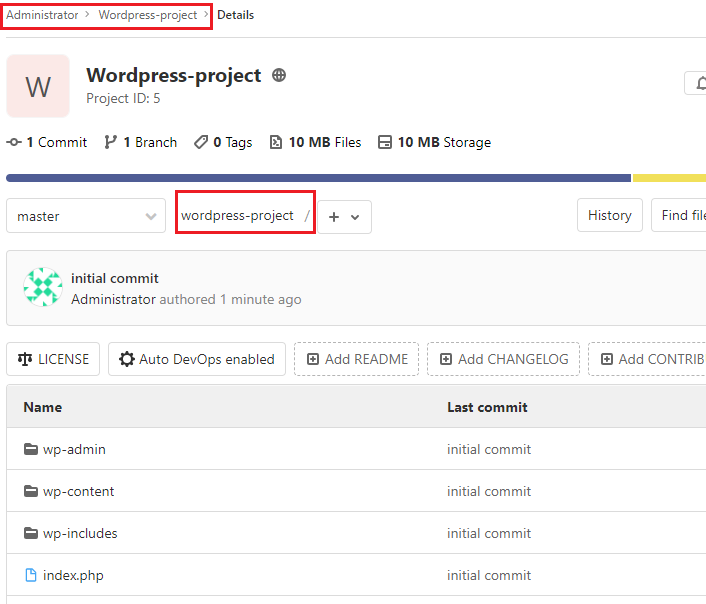Click the Auto DevOps gear icon
This screenshot has height=604, width=706.
127,359
